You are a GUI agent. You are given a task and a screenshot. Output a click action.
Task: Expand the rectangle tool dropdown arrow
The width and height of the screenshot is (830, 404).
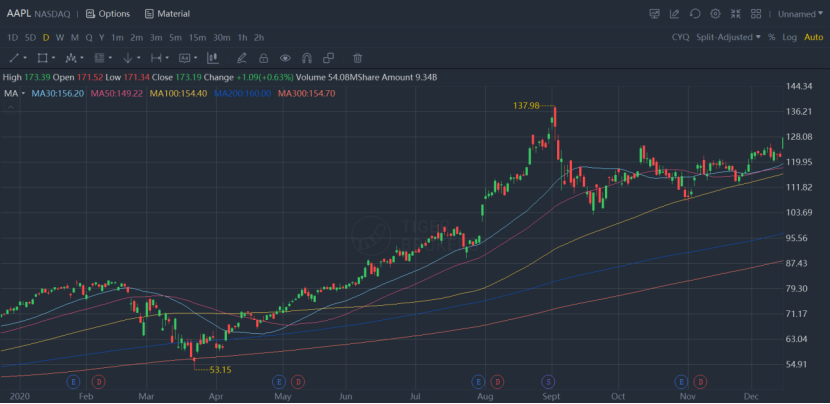click(53, 58)
